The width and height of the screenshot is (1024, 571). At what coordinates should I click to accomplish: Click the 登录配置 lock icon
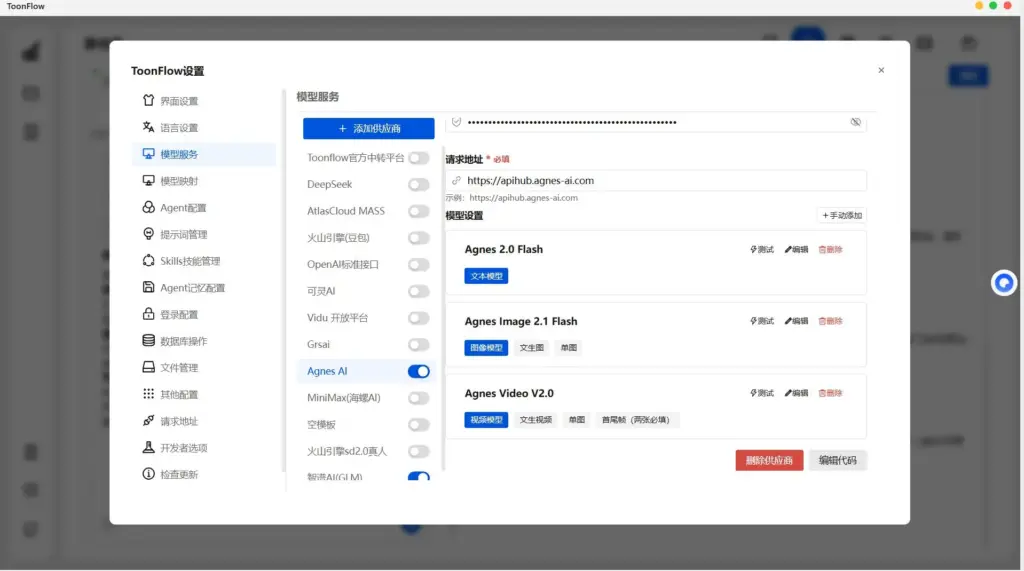coord(148,314)
